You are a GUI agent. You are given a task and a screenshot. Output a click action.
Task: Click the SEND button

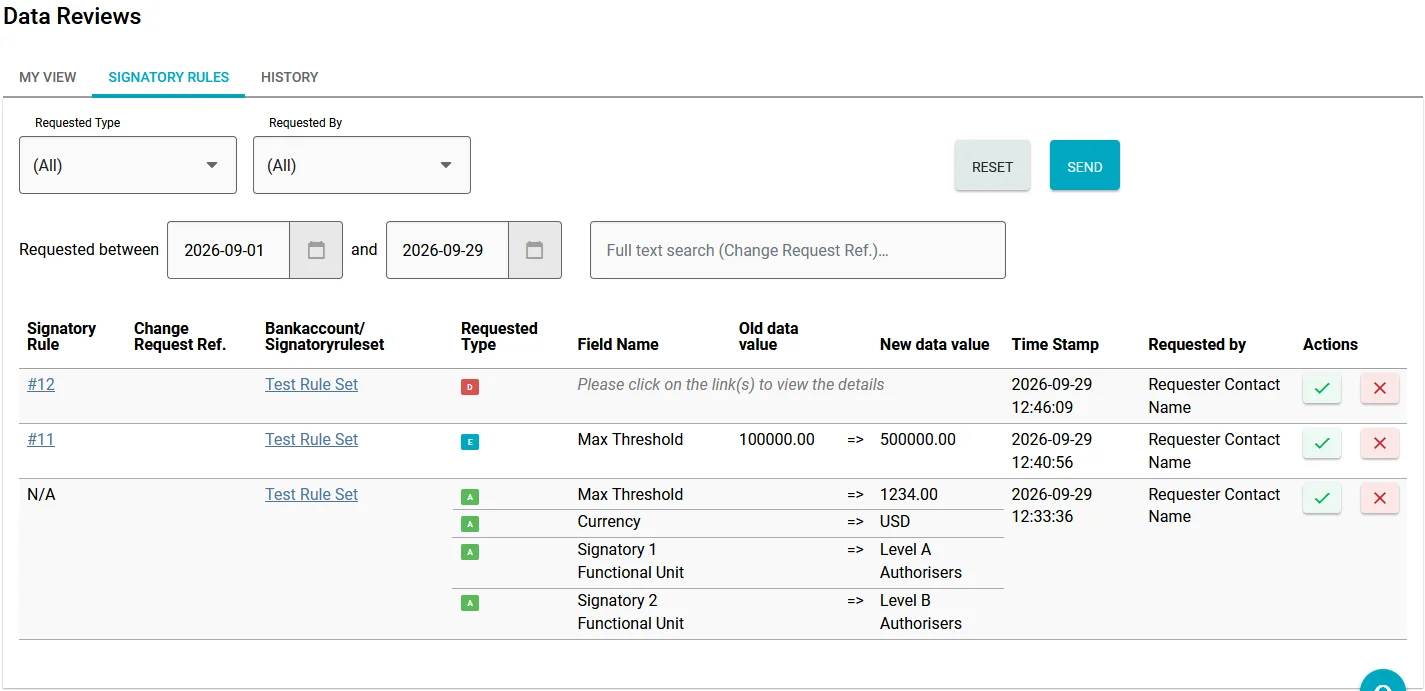tap(1085, 165)
